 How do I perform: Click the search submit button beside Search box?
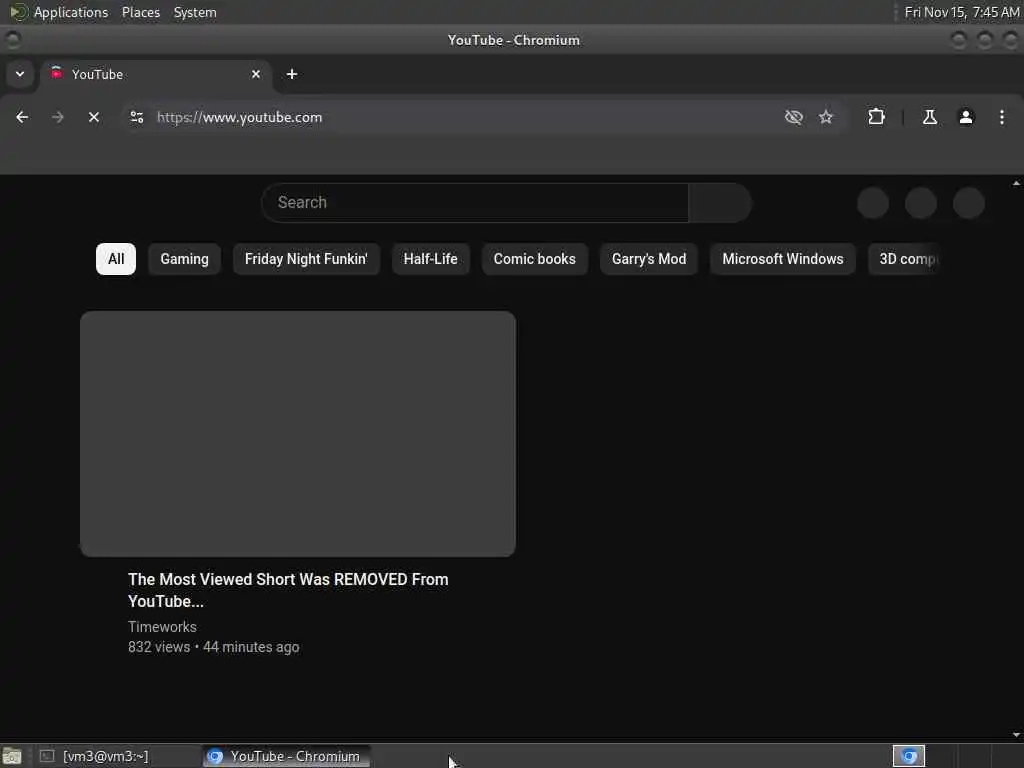(720, 202)
